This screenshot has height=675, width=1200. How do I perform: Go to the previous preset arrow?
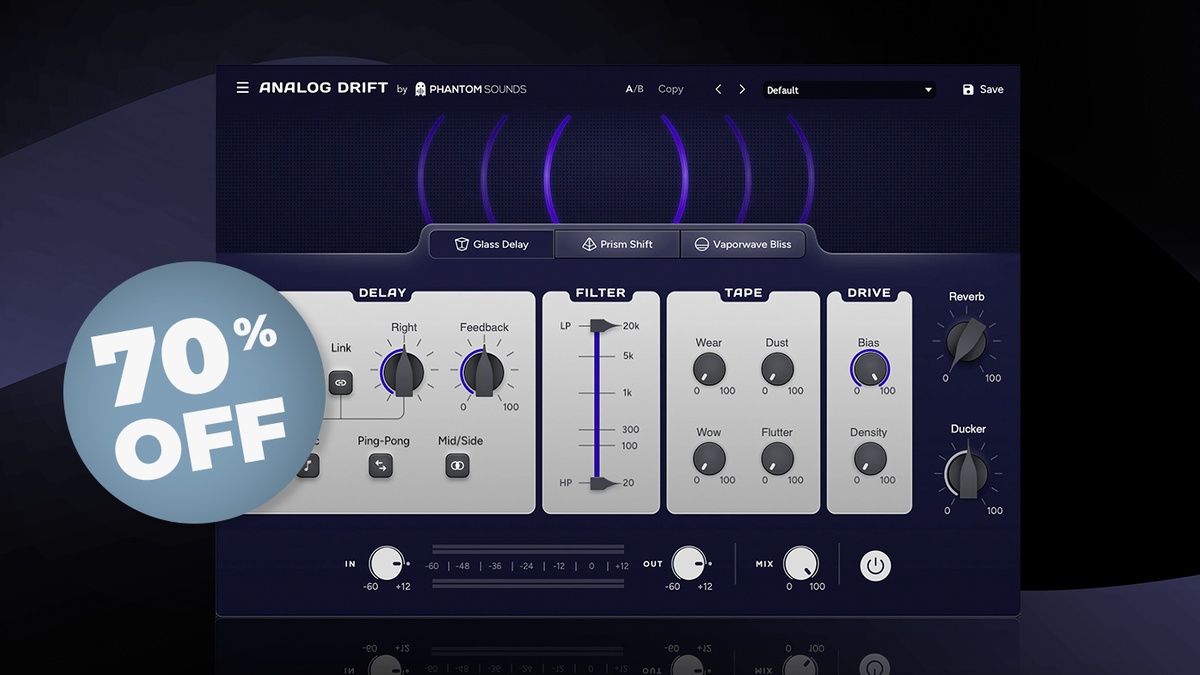pyautogui.click(x=718, y=90)
